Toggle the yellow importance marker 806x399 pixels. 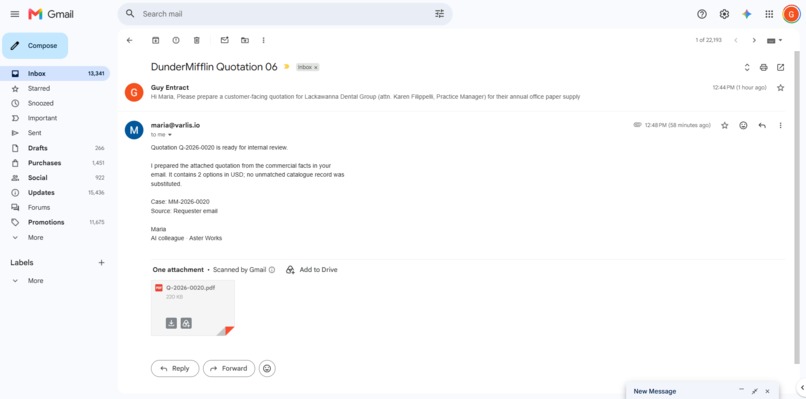287,67
